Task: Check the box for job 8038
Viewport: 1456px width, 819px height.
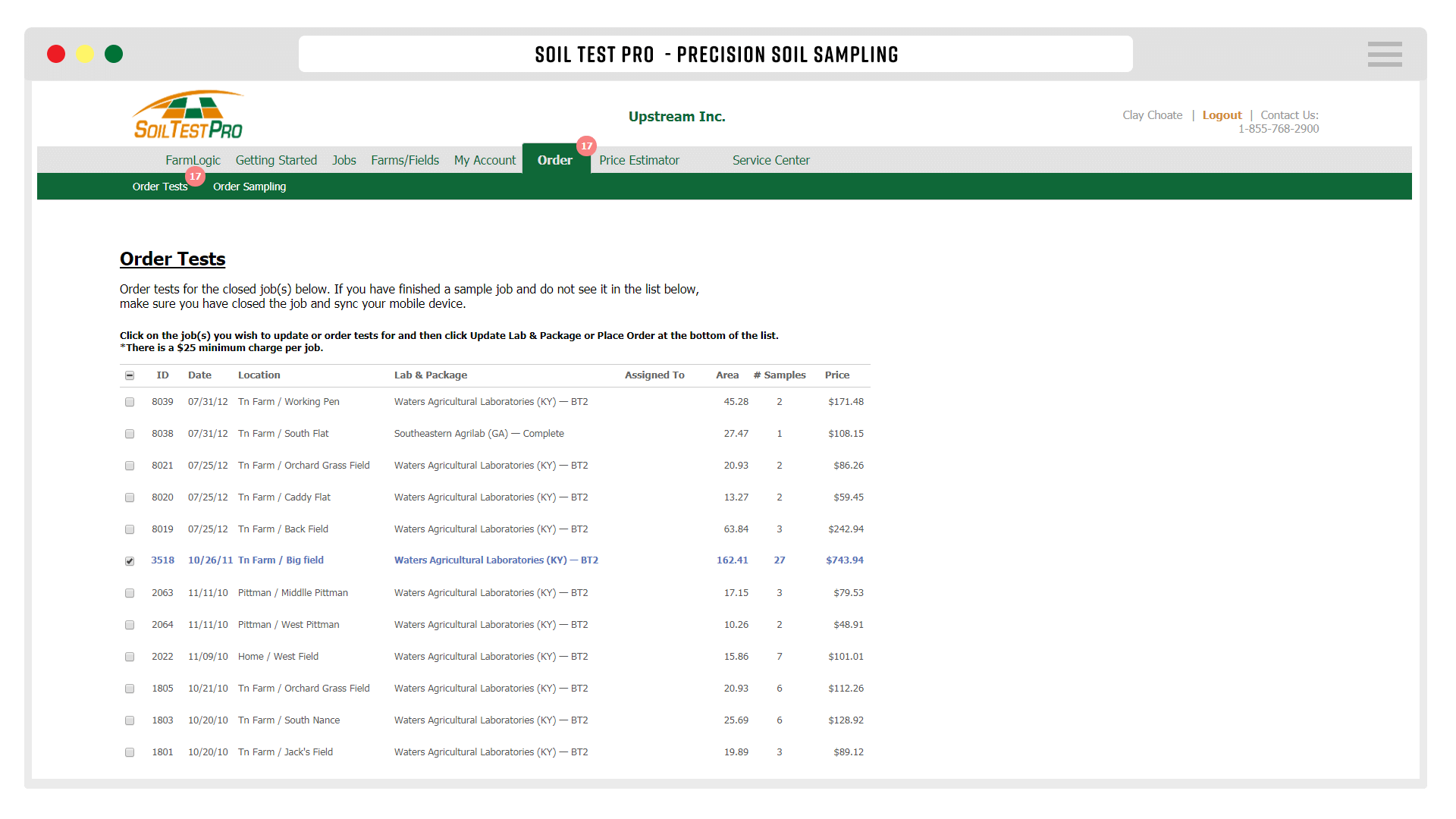Action: [130, 434]
